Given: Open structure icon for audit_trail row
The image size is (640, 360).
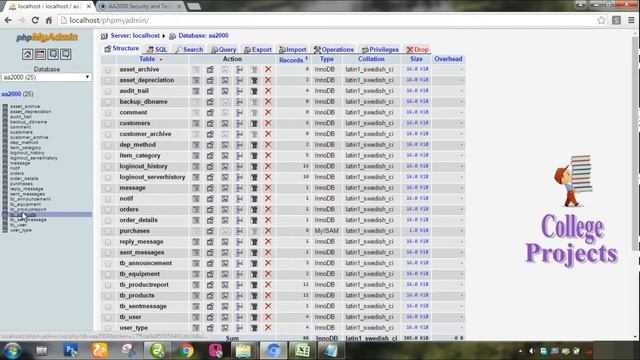Looking at the screenshot, I should click(x=210, y=91).
